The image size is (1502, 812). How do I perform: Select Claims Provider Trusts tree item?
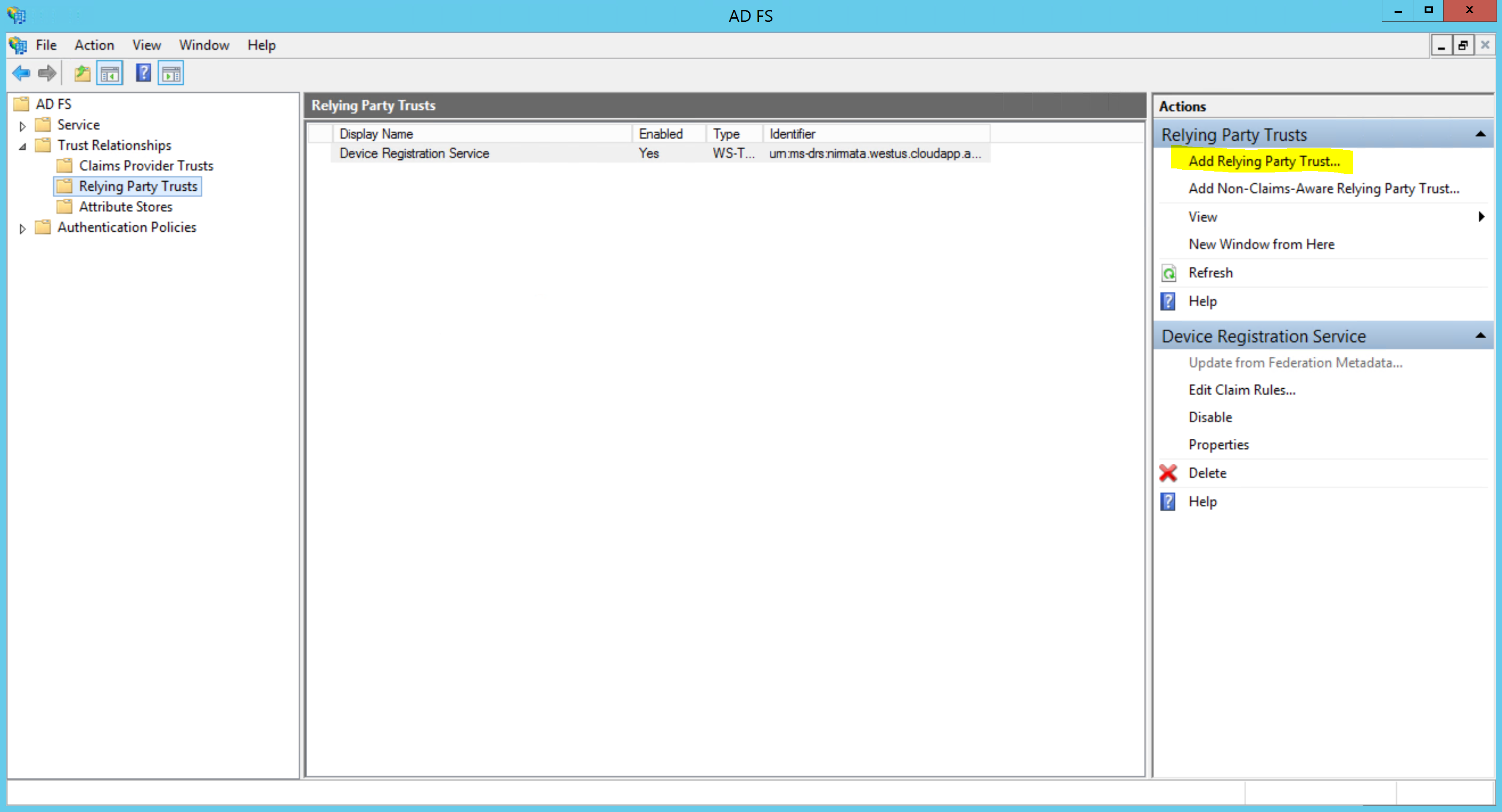(x=147, y=166)
